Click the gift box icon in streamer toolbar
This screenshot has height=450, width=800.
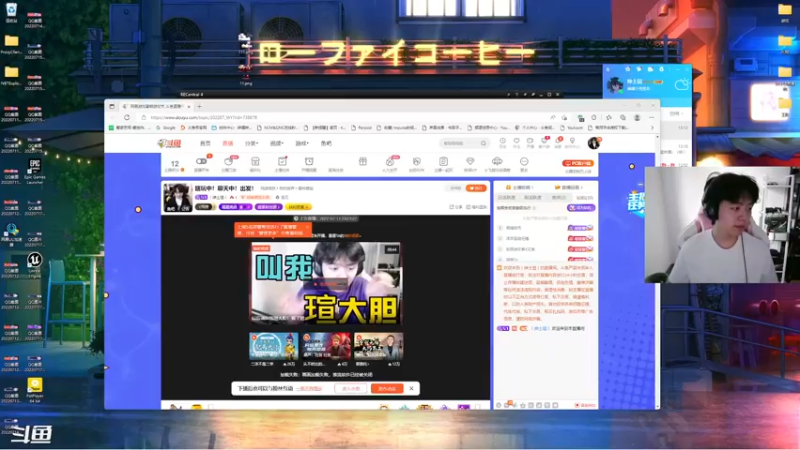tap(363, 162)
